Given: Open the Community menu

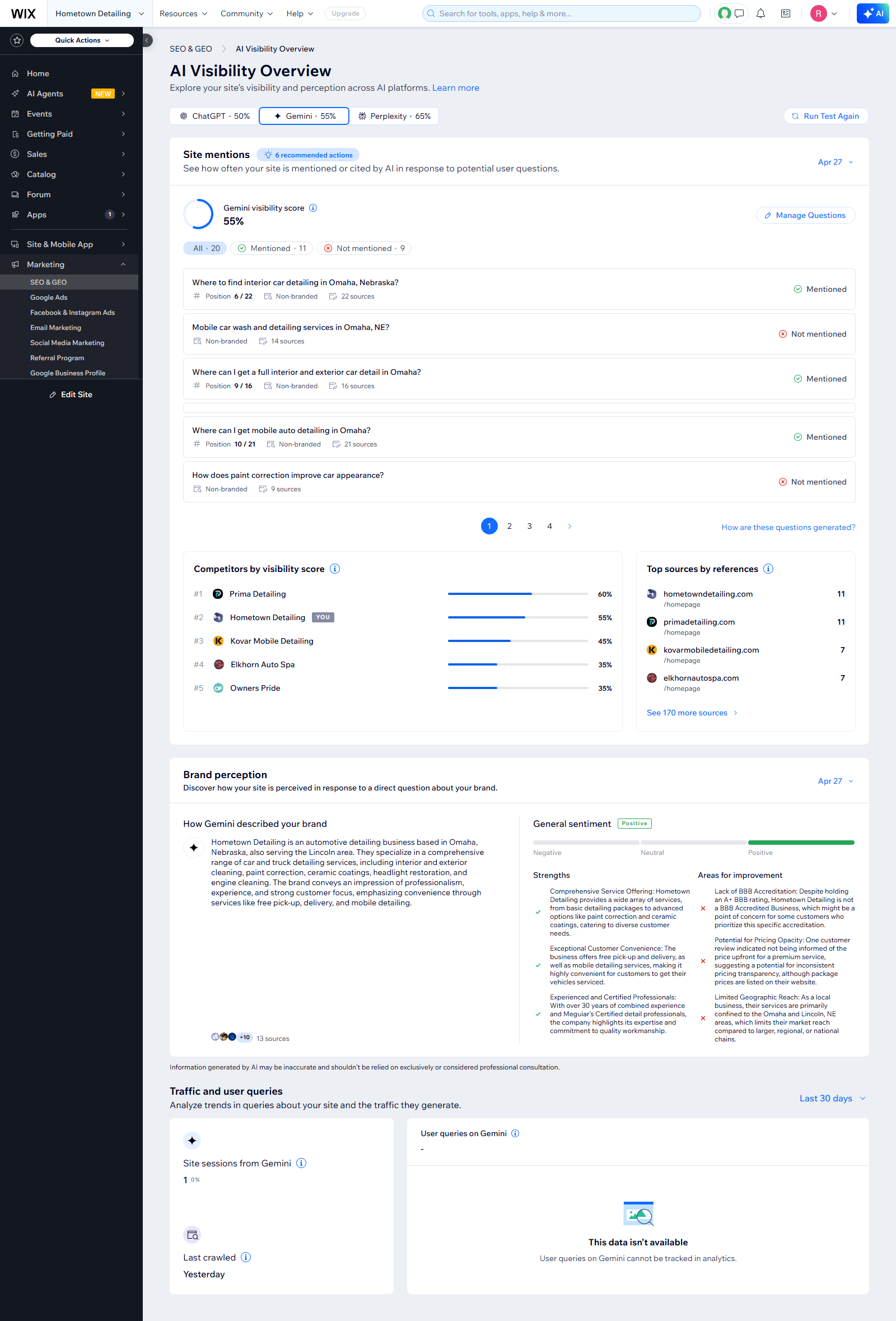Looking at the screenshot, I should pos(246,13).
